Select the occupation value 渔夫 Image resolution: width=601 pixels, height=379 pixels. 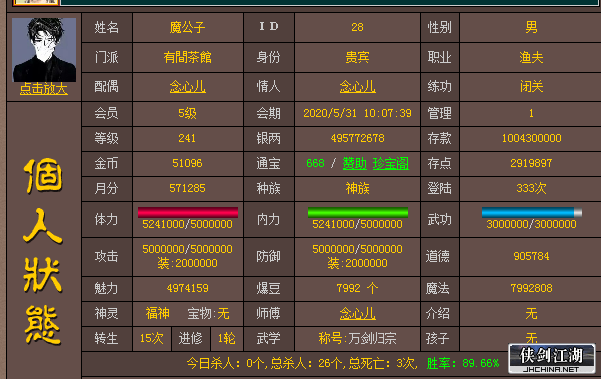(x=531, y=57)
